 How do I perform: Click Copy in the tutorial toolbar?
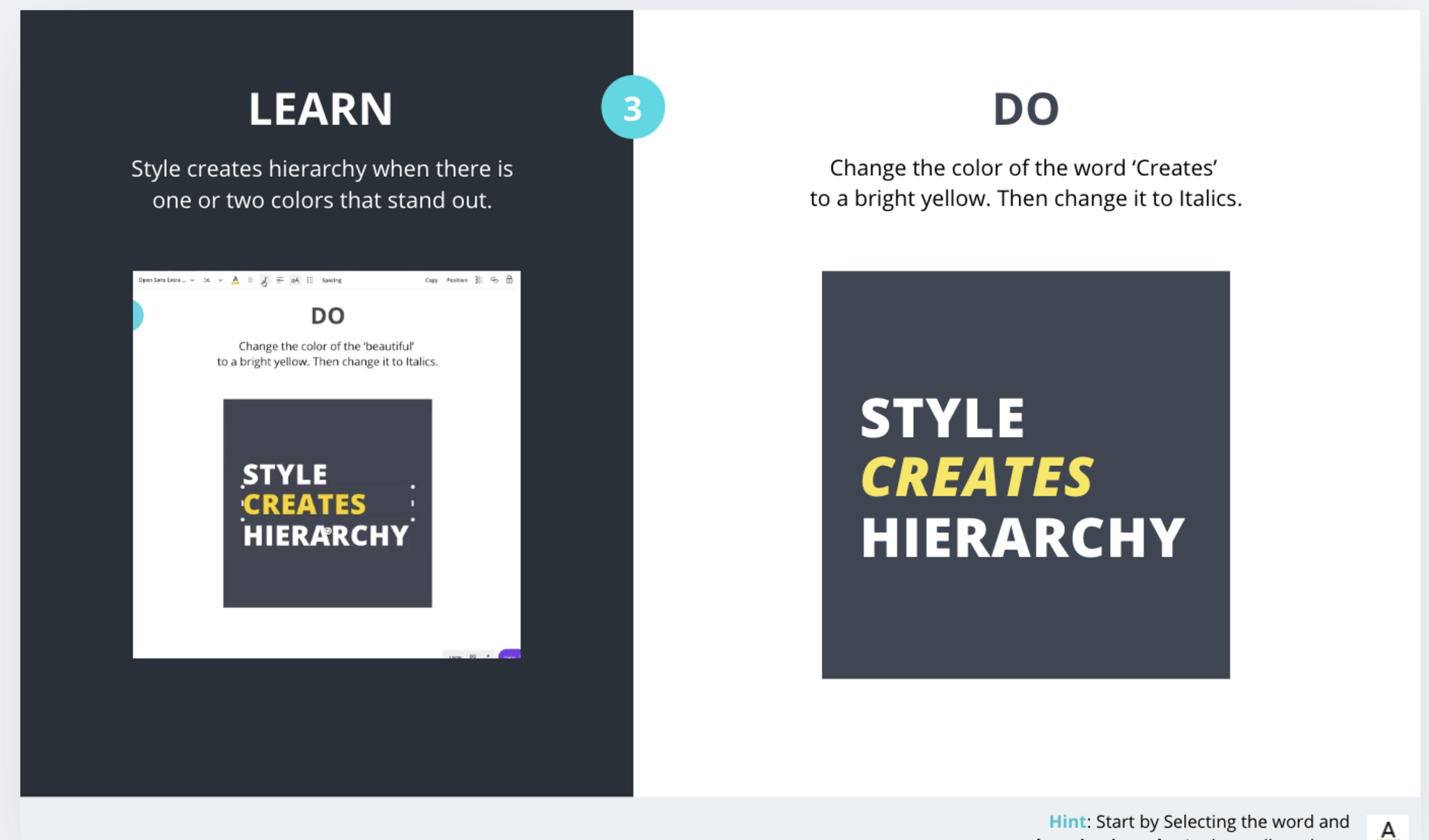431,280
